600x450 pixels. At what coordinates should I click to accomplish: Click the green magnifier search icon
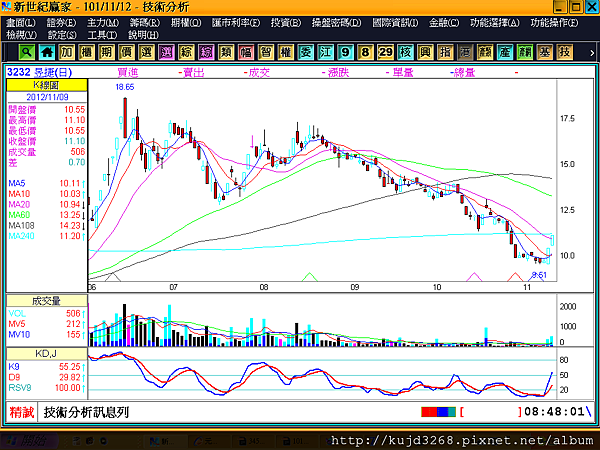click(x=27, y=52)
